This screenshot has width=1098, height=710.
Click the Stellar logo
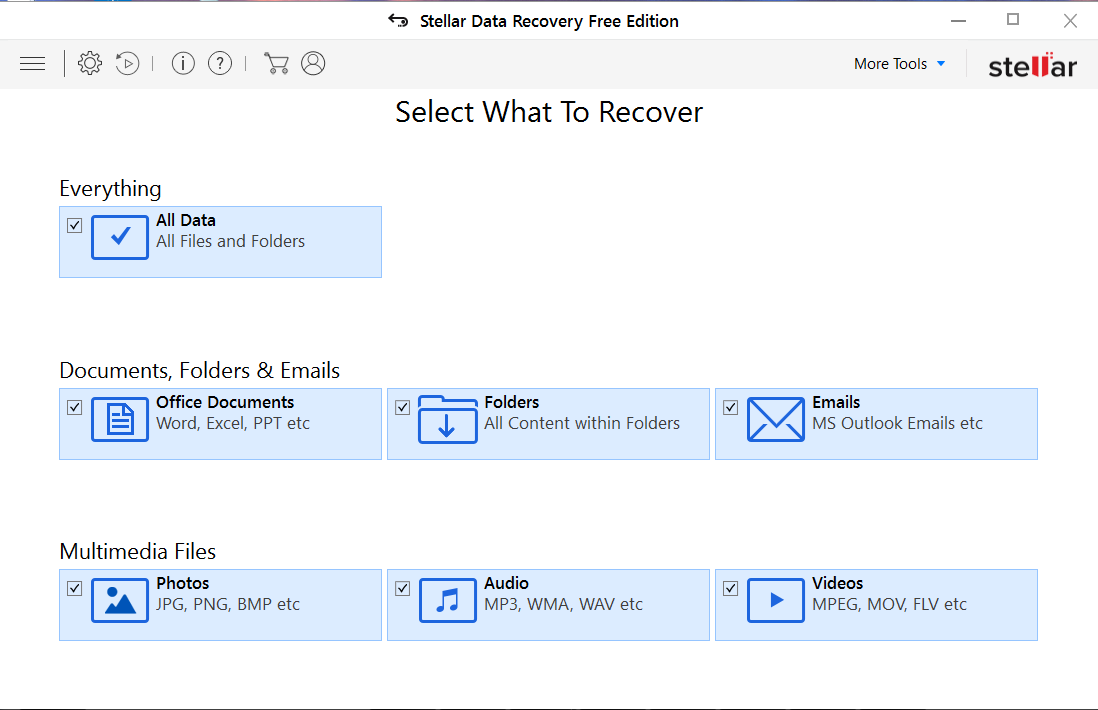[1032, 65]
